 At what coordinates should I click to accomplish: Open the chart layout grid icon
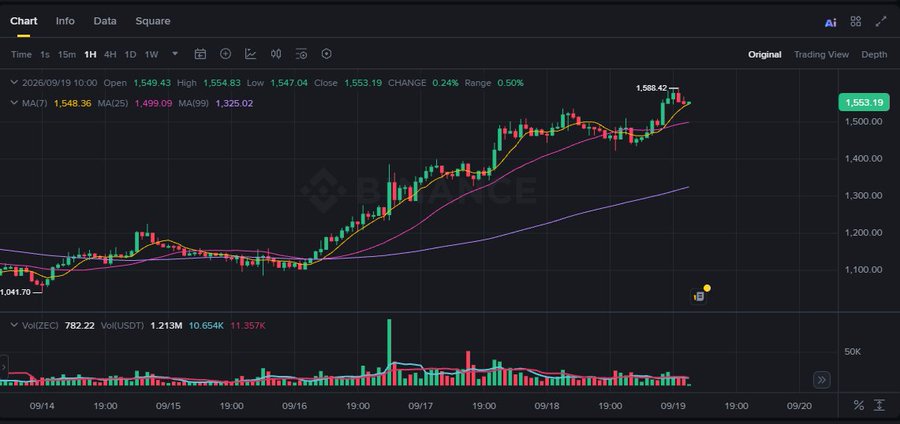[856, 21]
